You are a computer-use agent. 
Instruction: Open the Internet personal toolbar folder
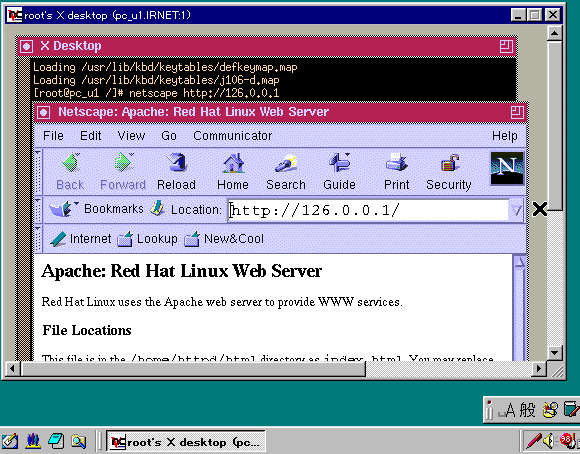point(80,239)
